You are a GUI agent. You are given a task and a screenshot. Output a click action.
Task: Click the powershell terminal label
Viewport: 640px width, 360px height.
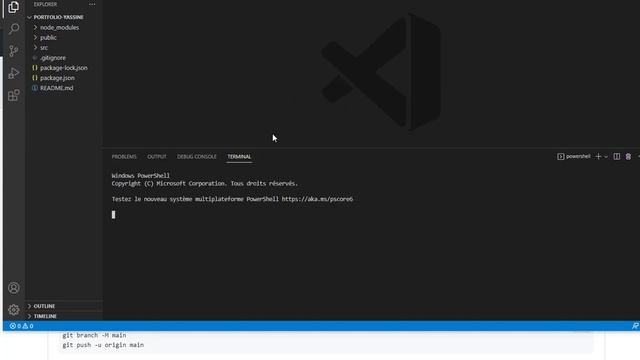click(574, 156)
